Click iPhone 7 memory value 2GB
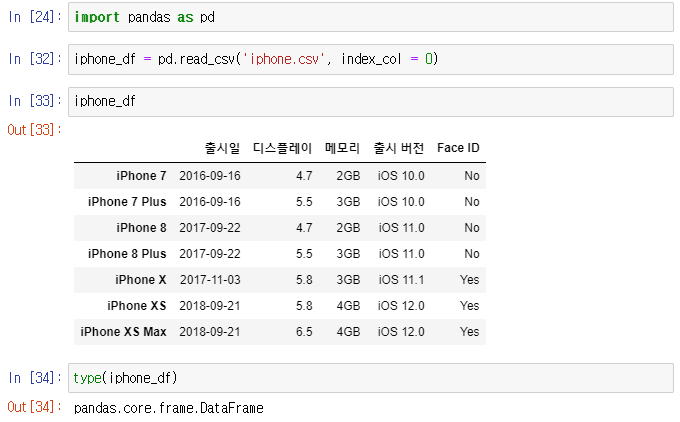Screen dimensions: 680x422 [x=348, y=176]
